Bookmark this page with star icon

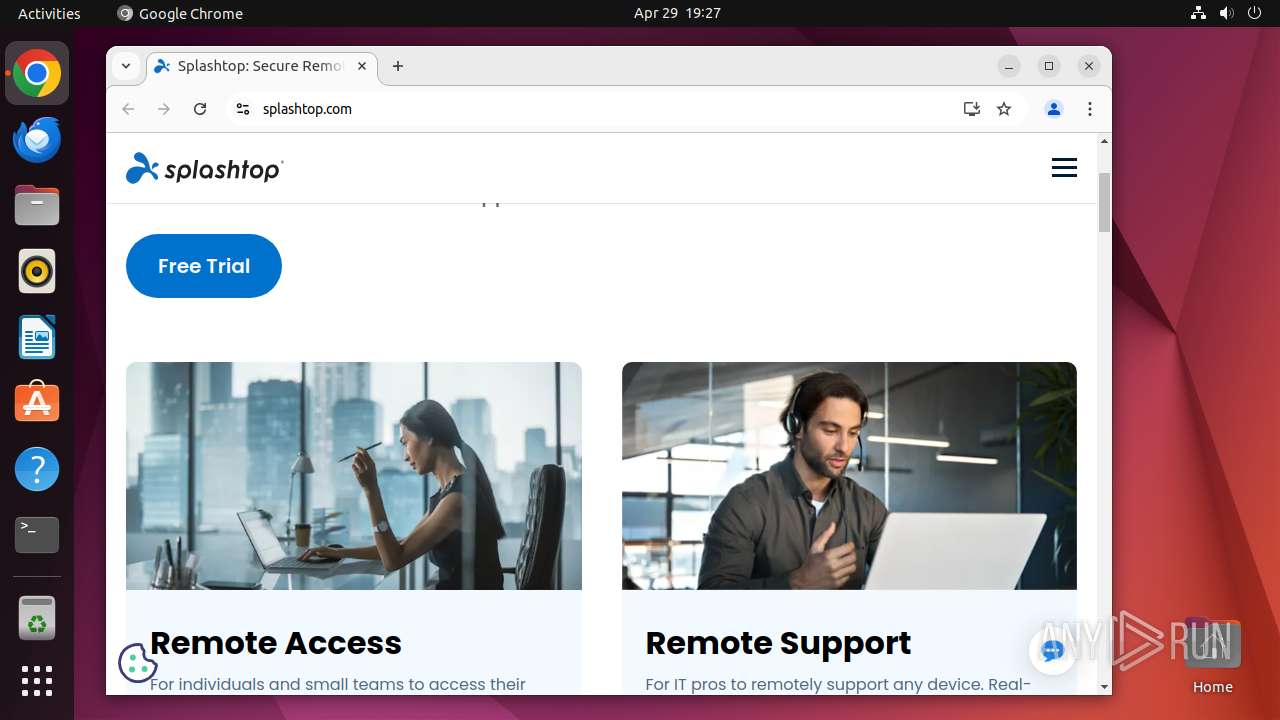pyautogui.click(x=1004, y=109)
